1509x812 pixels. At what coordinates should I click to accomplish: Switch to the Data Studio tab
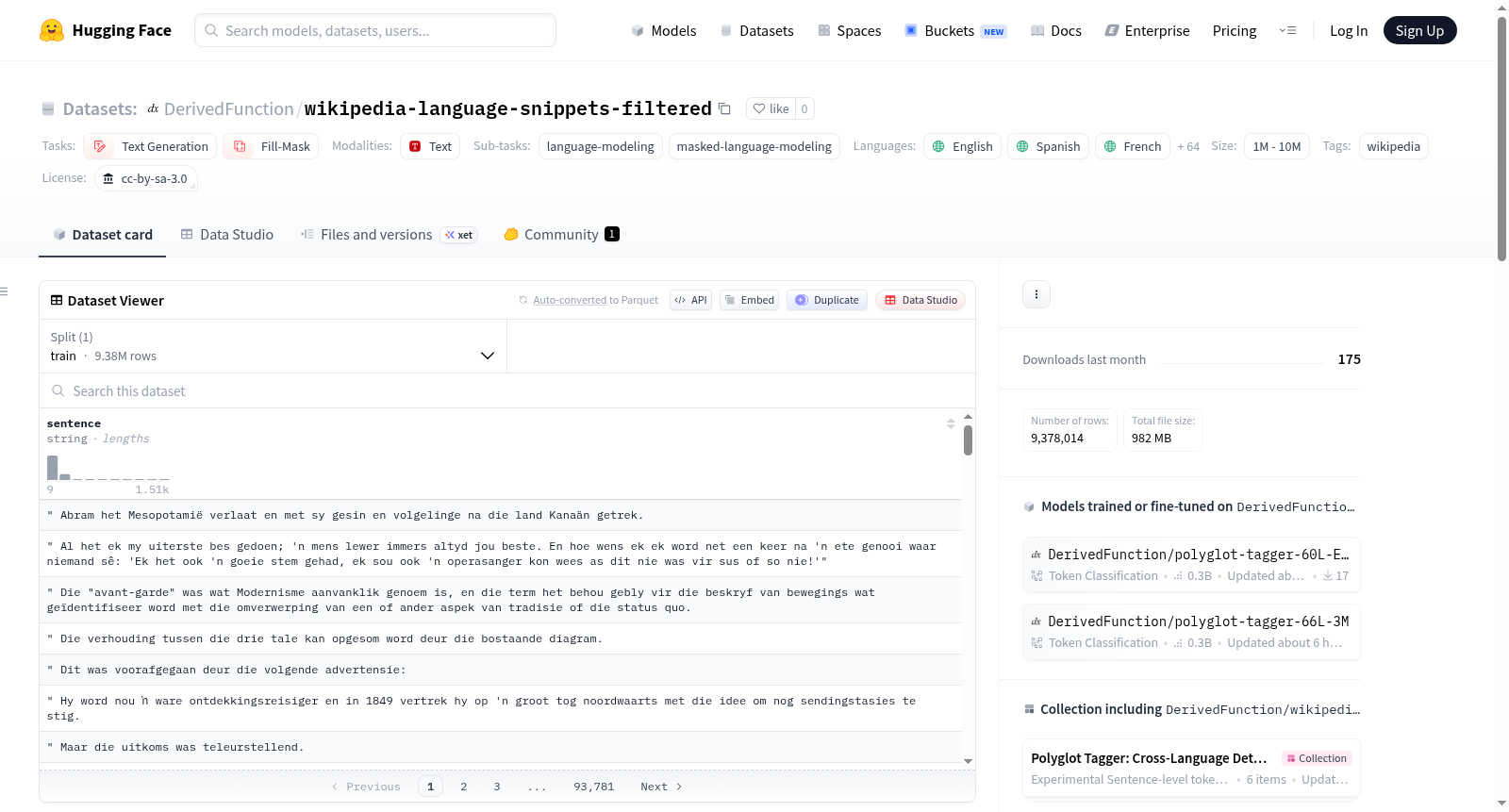tap(227, 235)
